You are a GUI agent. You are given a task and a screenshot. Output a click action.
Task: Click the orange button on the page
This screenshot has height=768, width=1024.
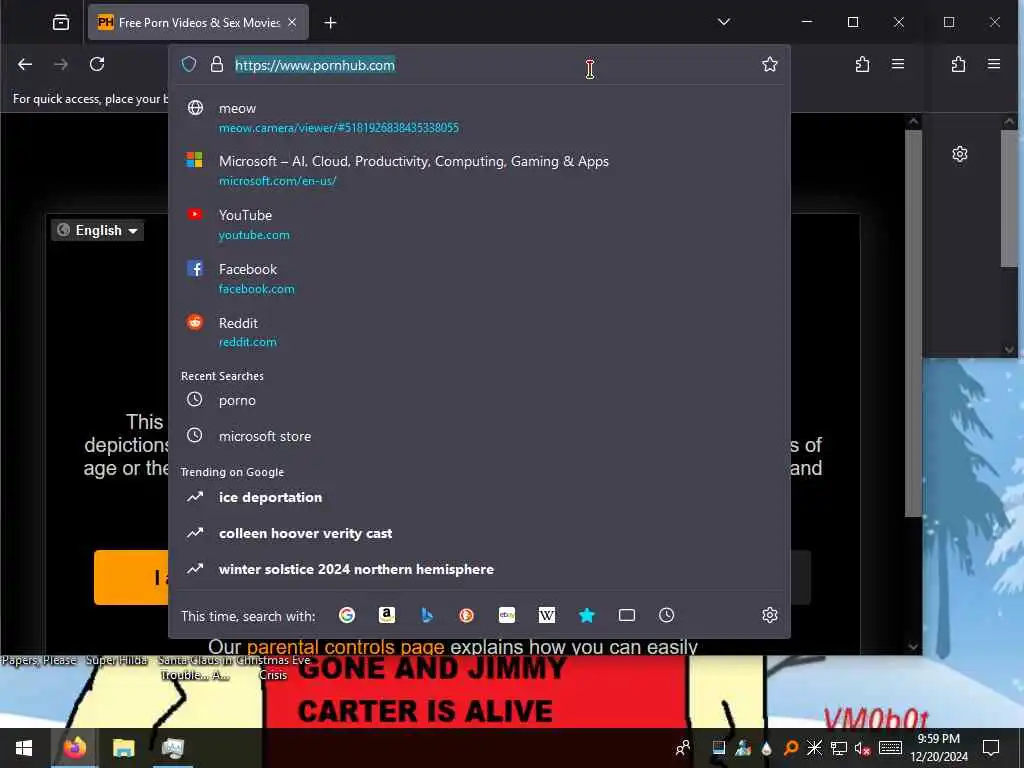click(x=131, y=577)
